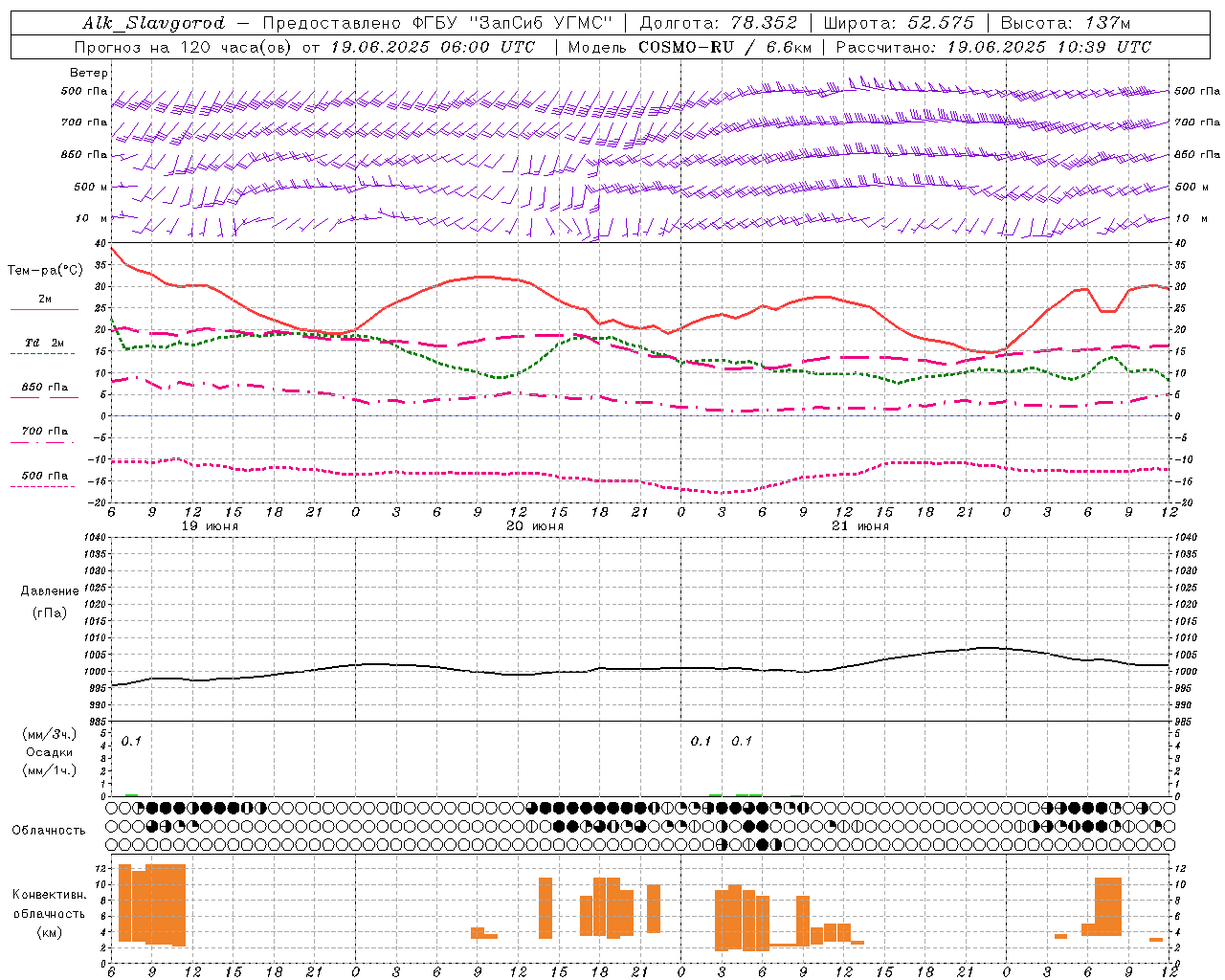This screenshot has width=1225, height=980.
Task: Click the 'Облачность' panel label
Action: (x=49, y=830)
